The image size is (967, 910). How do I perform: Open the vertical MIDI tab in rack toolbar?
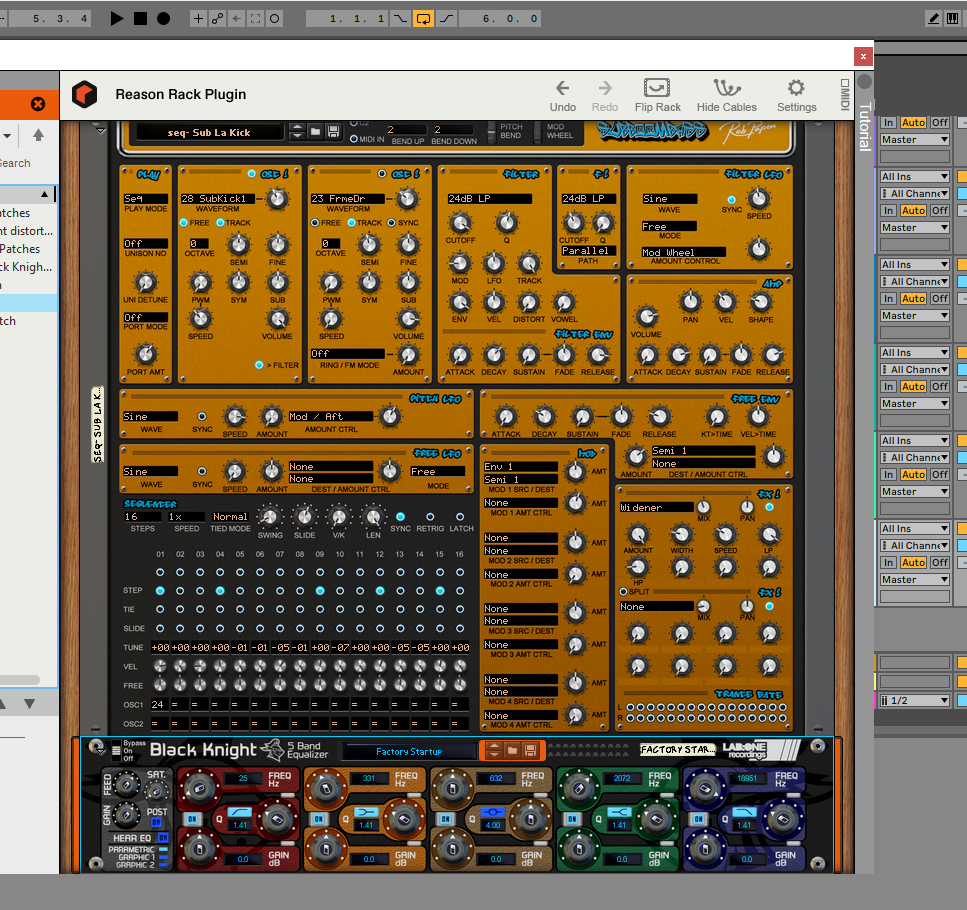point(845,95)
